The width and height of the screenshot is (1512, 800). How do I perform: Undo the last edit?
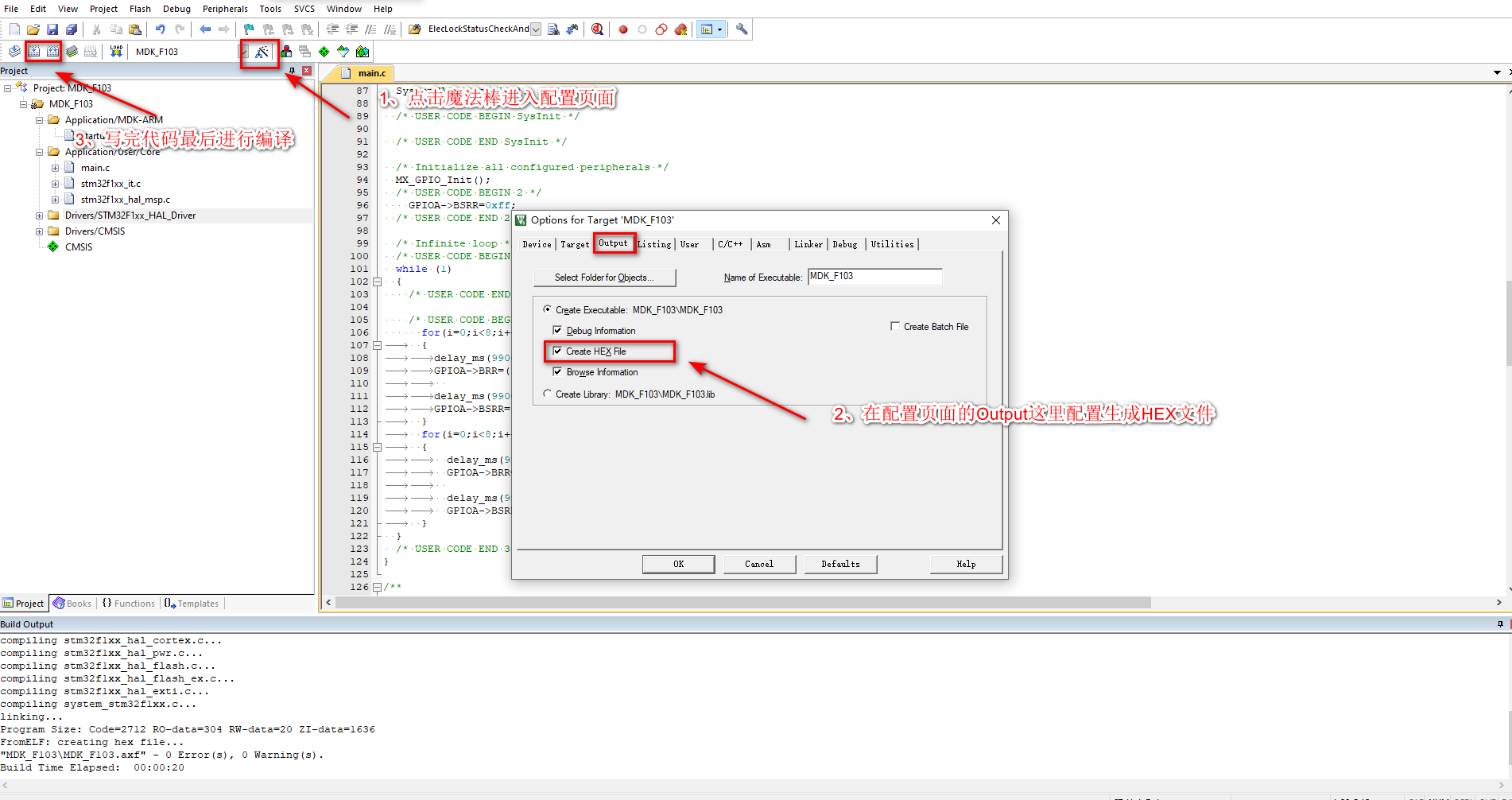point(161,29)
